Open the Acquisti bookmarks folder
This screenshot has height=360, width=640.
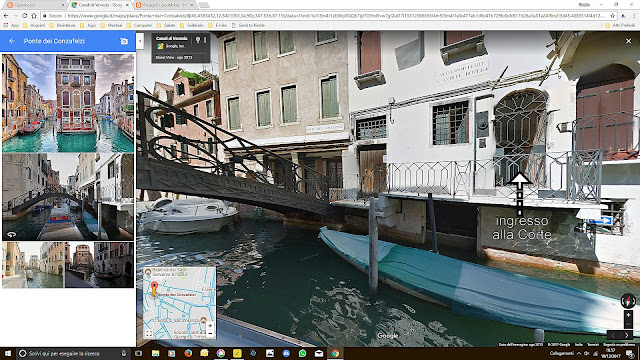pos(34,25)
